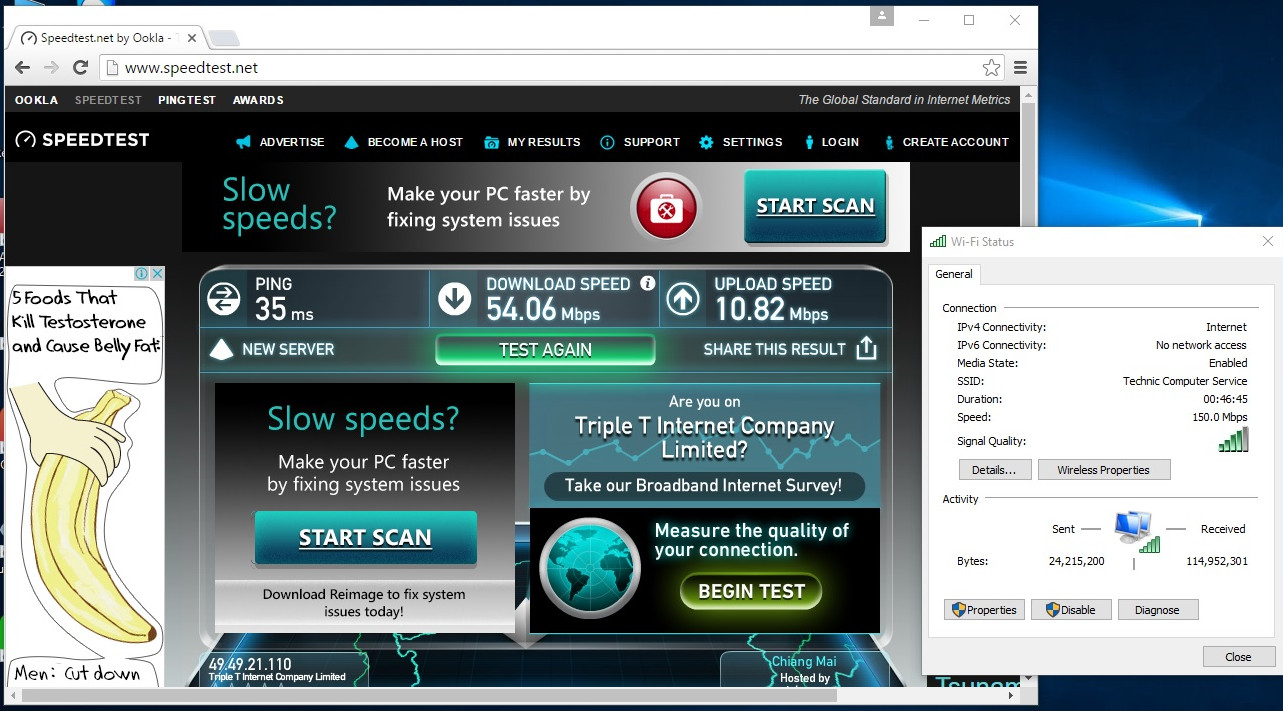
Task: Click Diagnose in Wi-Fi Status
Action: (x=1158, y=610)
